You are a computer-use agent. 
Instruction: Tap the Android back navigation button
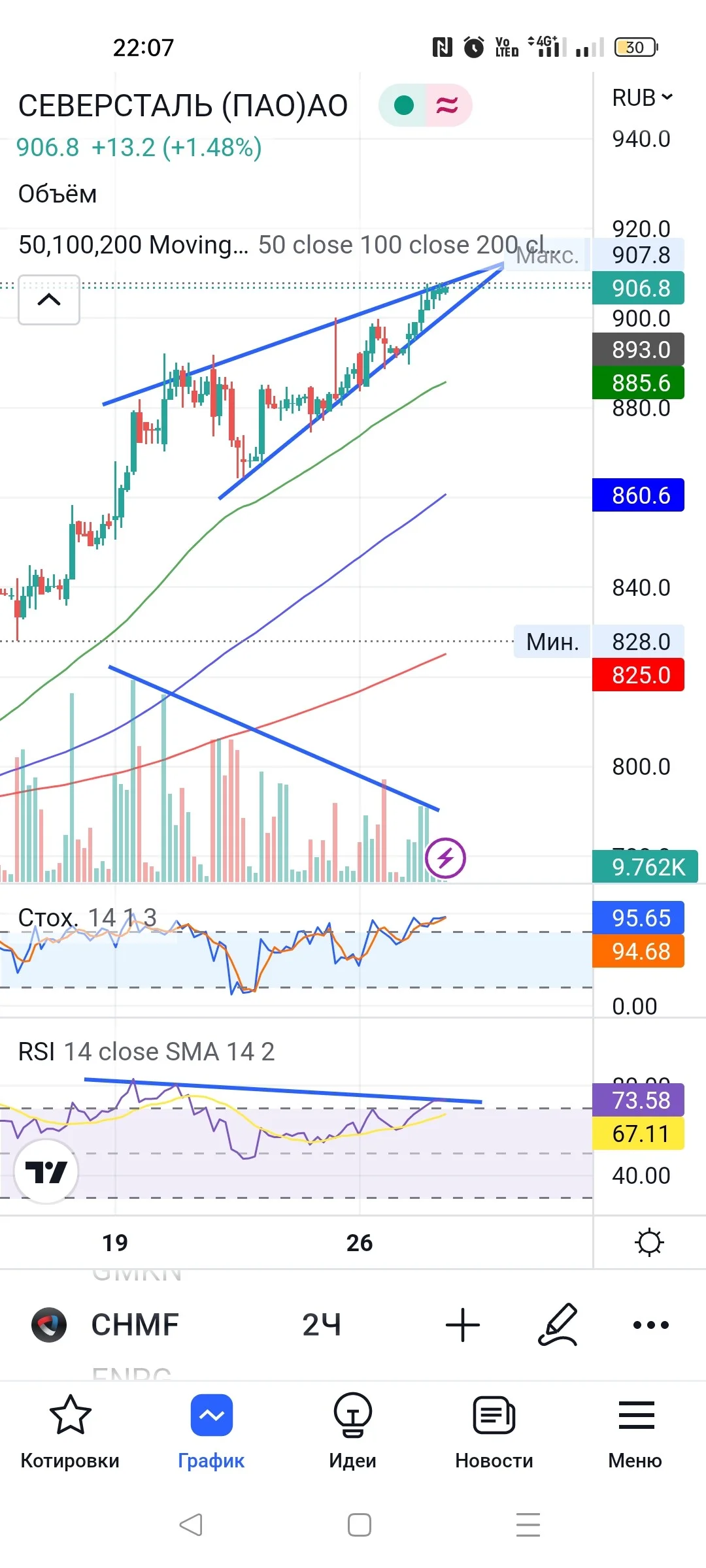click(191, 1525)
